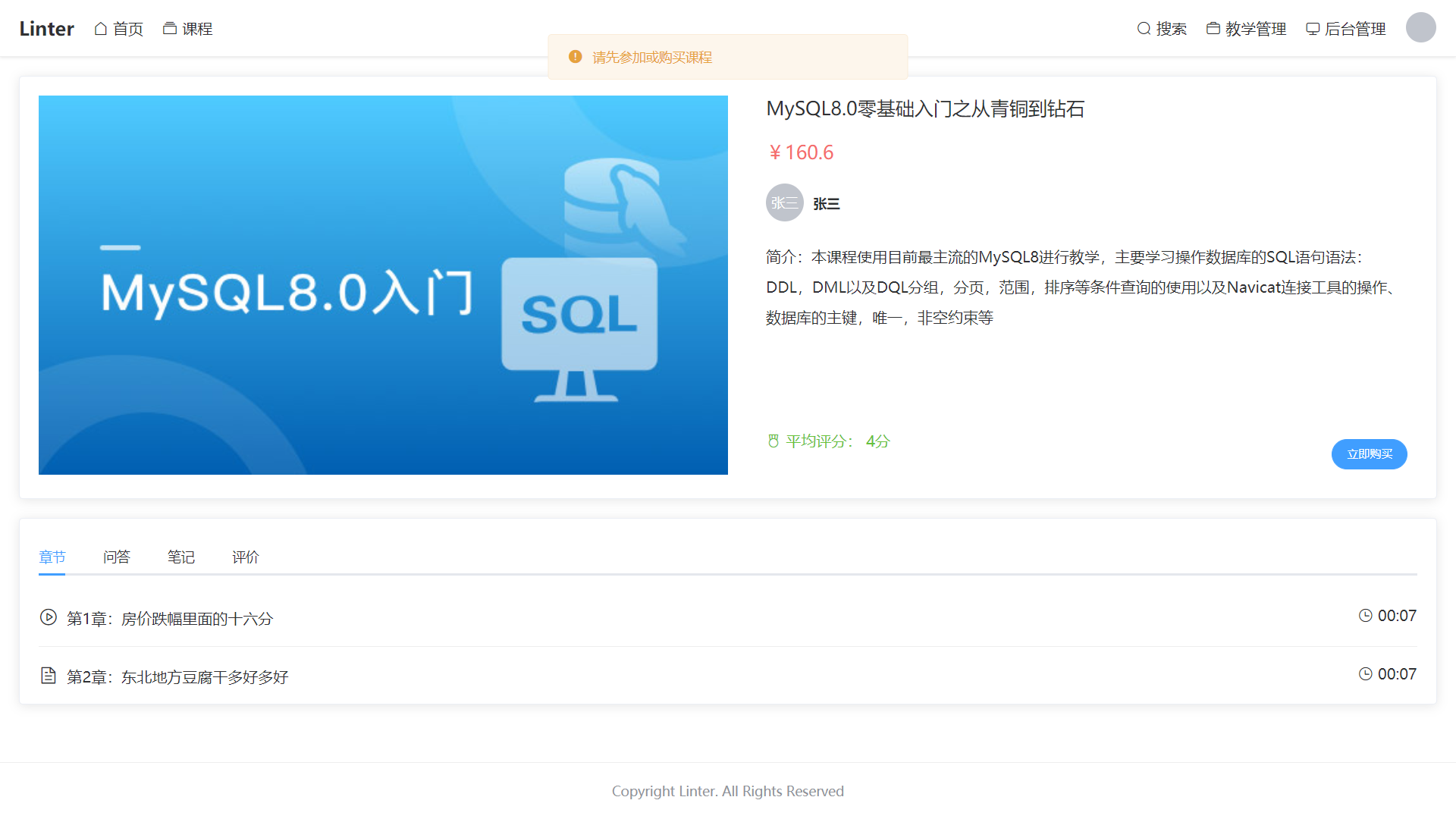Click the 张三 teacher avatar
Image resolution: width=1456 pixels, height=819 pixels.
point(784,202)
